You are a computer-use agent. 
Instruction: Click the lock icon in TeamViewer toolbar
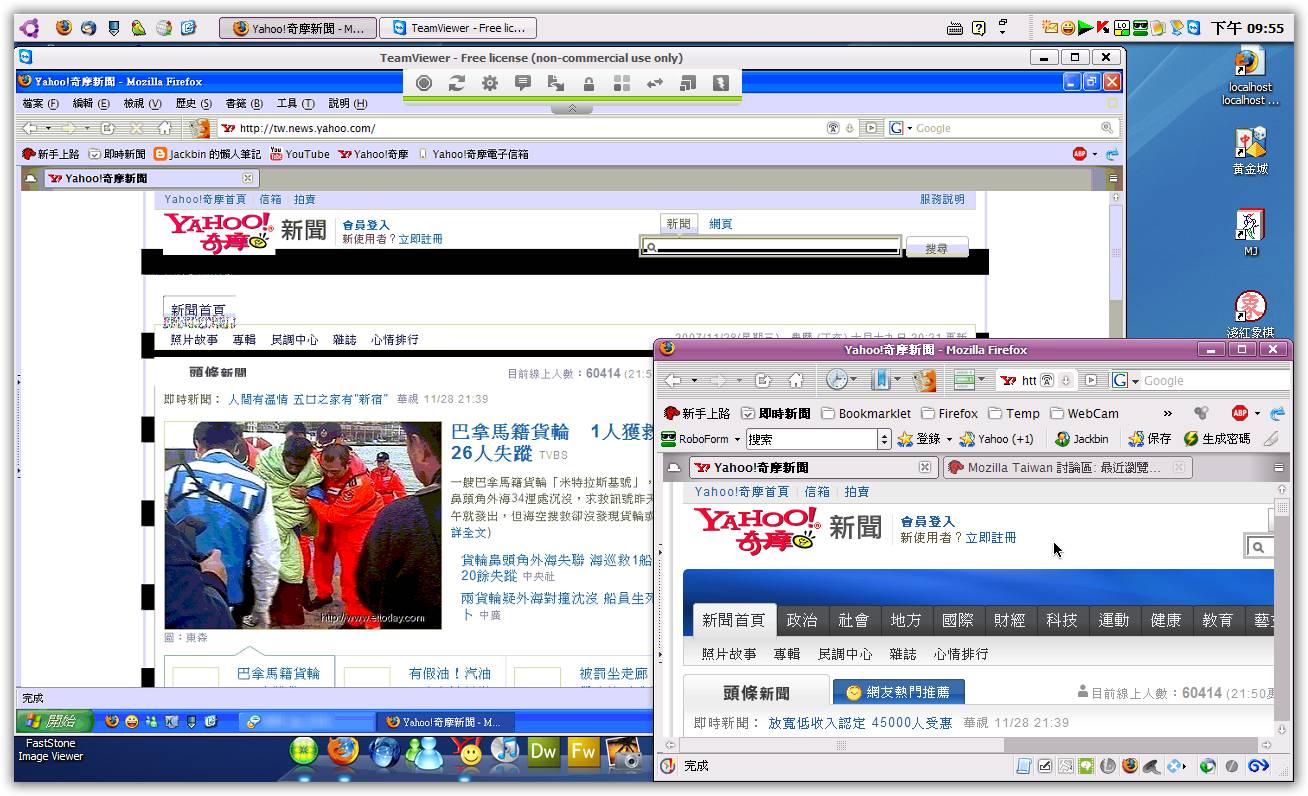pyautogui.click(x=589, y=84)
